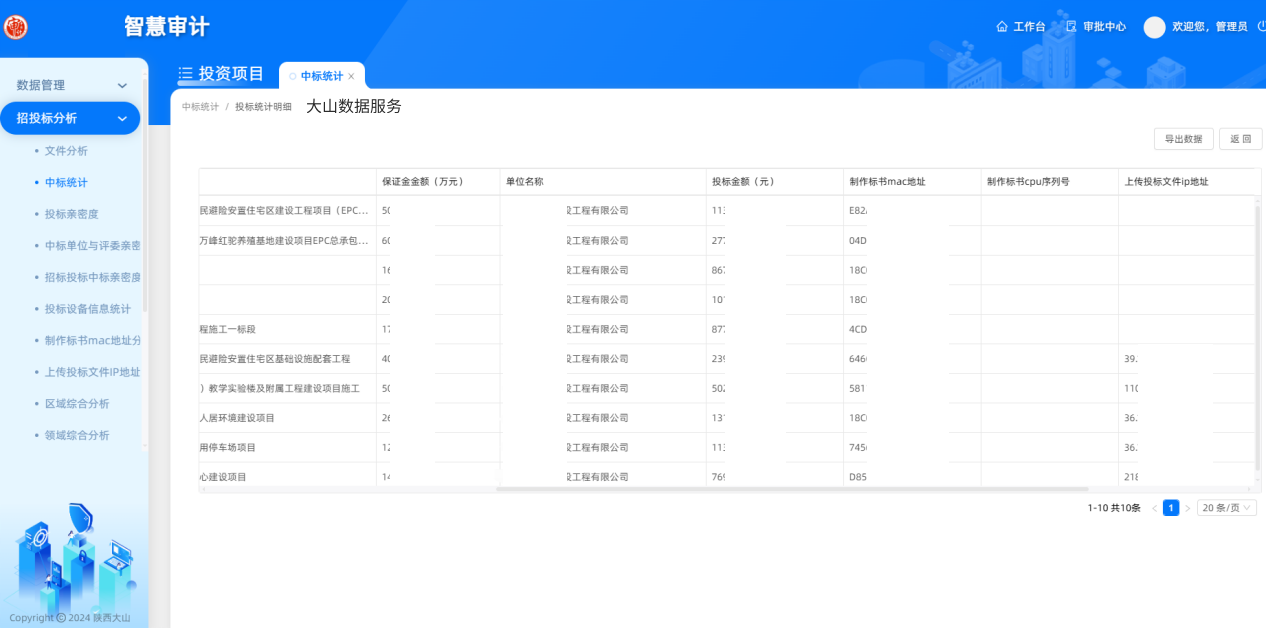Open 招标投标中标亲密度 menu item
1266x628 pixels.
tap(92, 277)
